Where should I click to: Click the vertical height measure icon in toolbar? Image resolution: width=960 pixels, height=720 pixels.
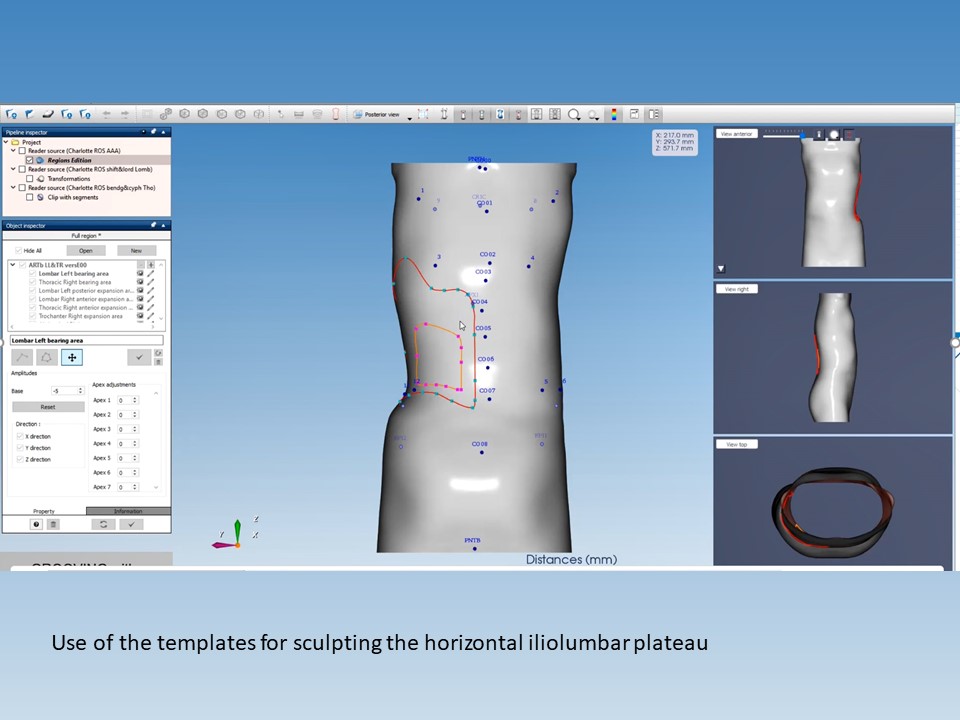tap(444, 114)
